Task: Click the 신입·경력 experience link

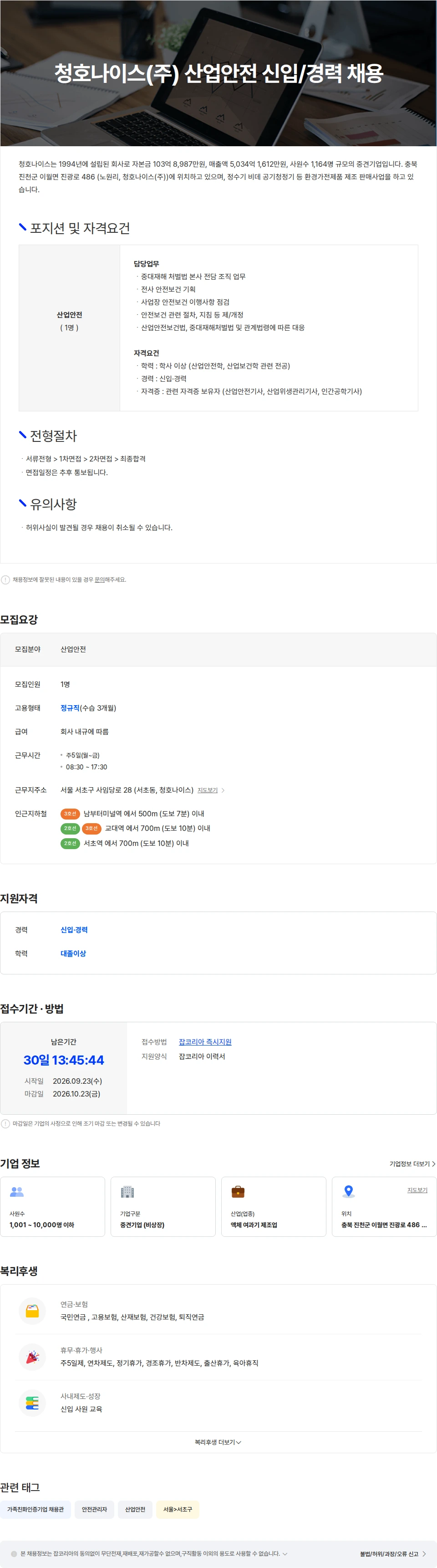Action: tap(74, 930)
